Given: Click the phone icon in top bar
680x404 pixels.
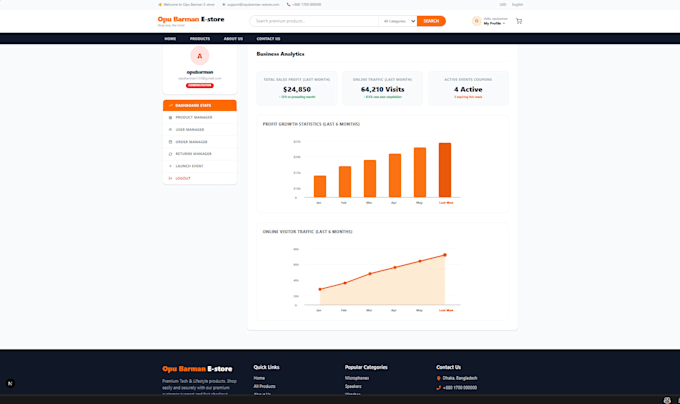Looking at the screenshot, I should point(288,4).
